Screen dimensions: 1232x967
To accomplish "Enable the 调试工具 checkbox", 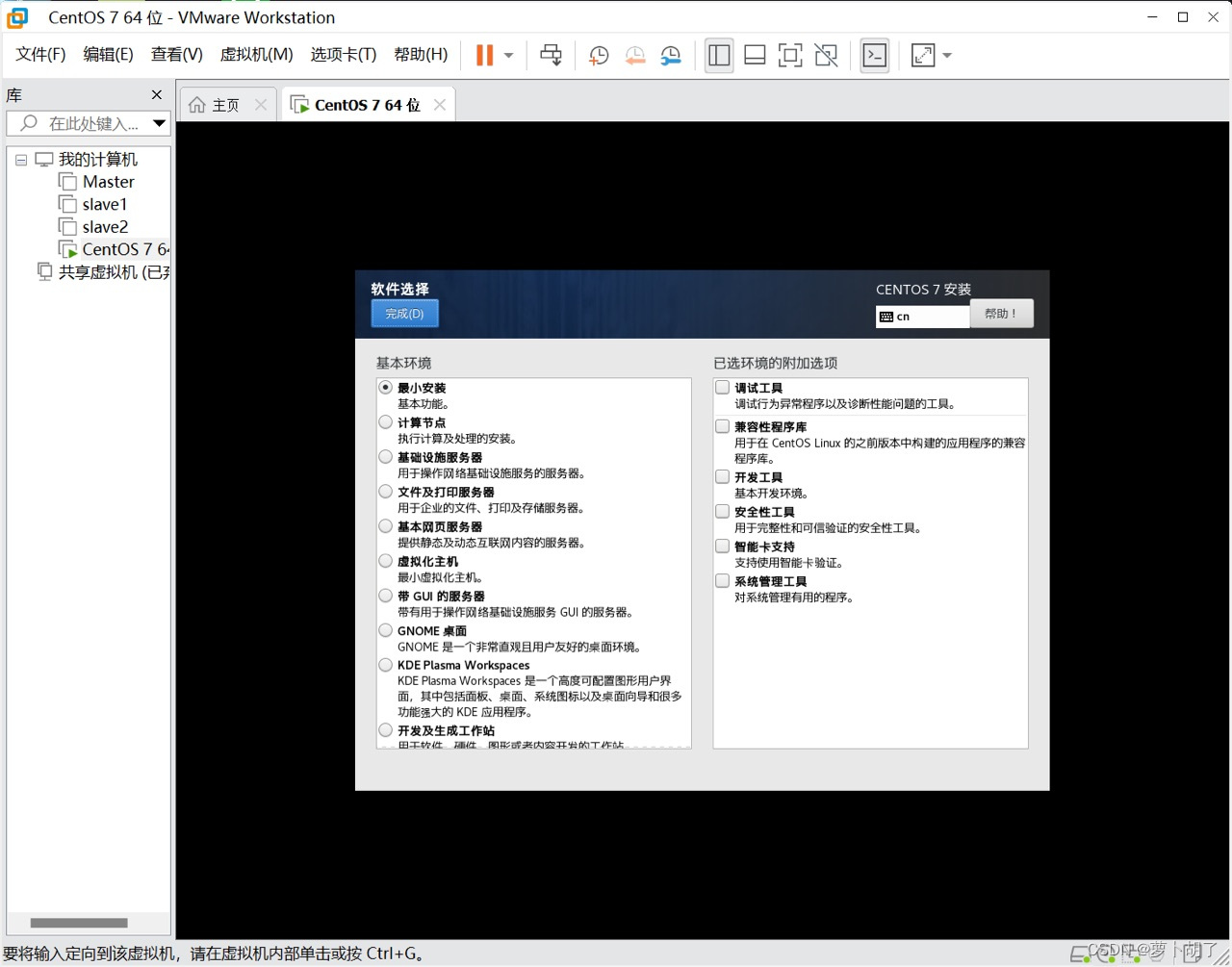I will tap(723, 388).
